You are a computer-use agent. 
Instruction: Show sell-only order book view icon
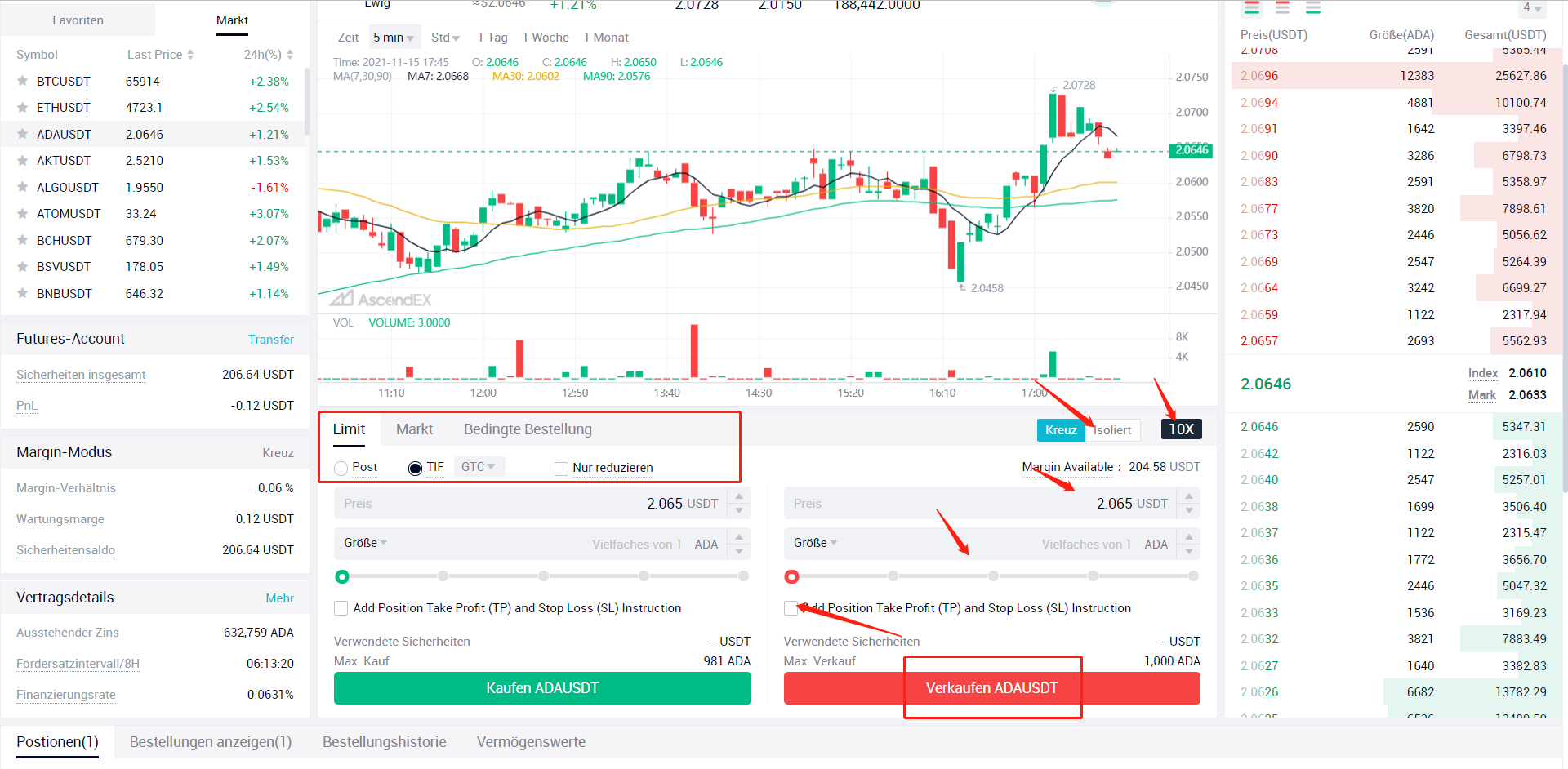(x=1283, y=8)
